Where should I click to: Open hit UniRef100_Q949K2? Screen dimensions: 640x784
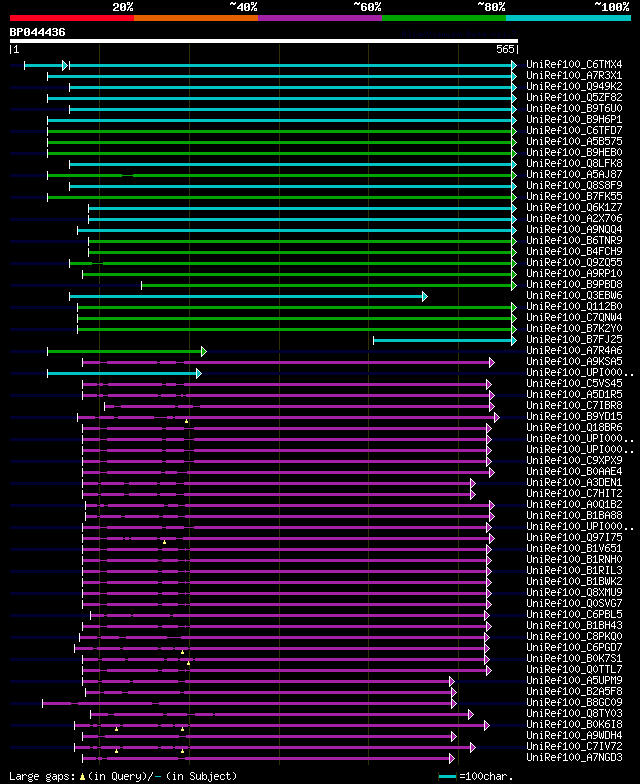pyautogui.click(x=574, y=86)
